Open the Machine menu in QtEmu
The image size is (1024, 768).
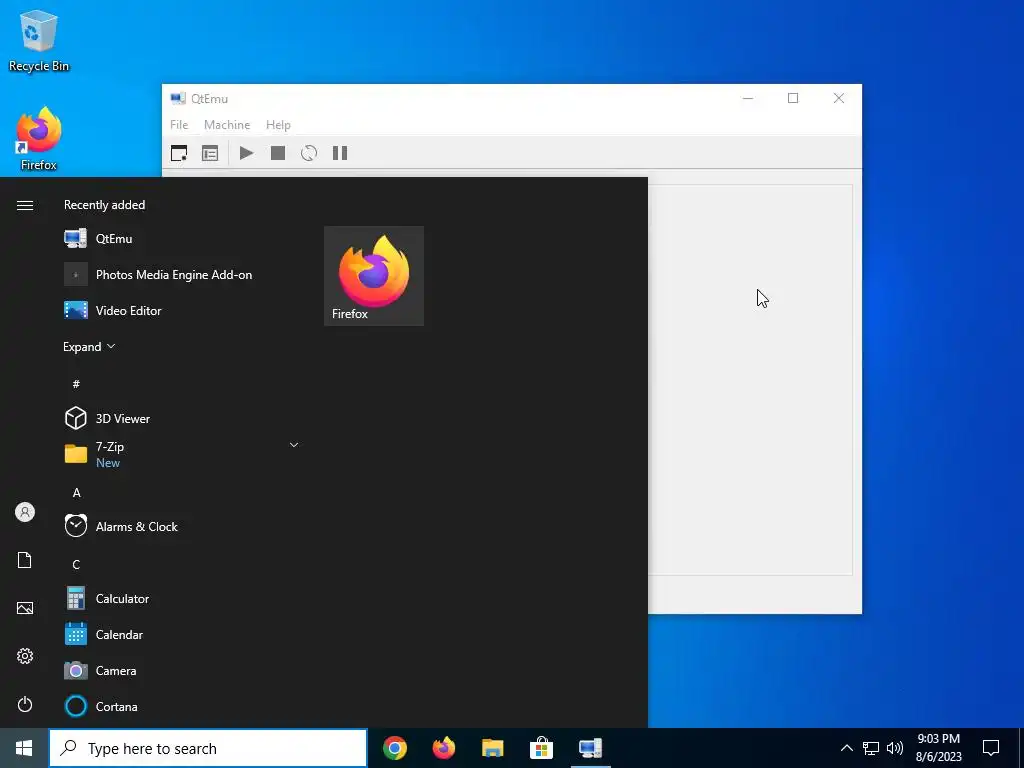pyautogui.click(x=227, y=125)
